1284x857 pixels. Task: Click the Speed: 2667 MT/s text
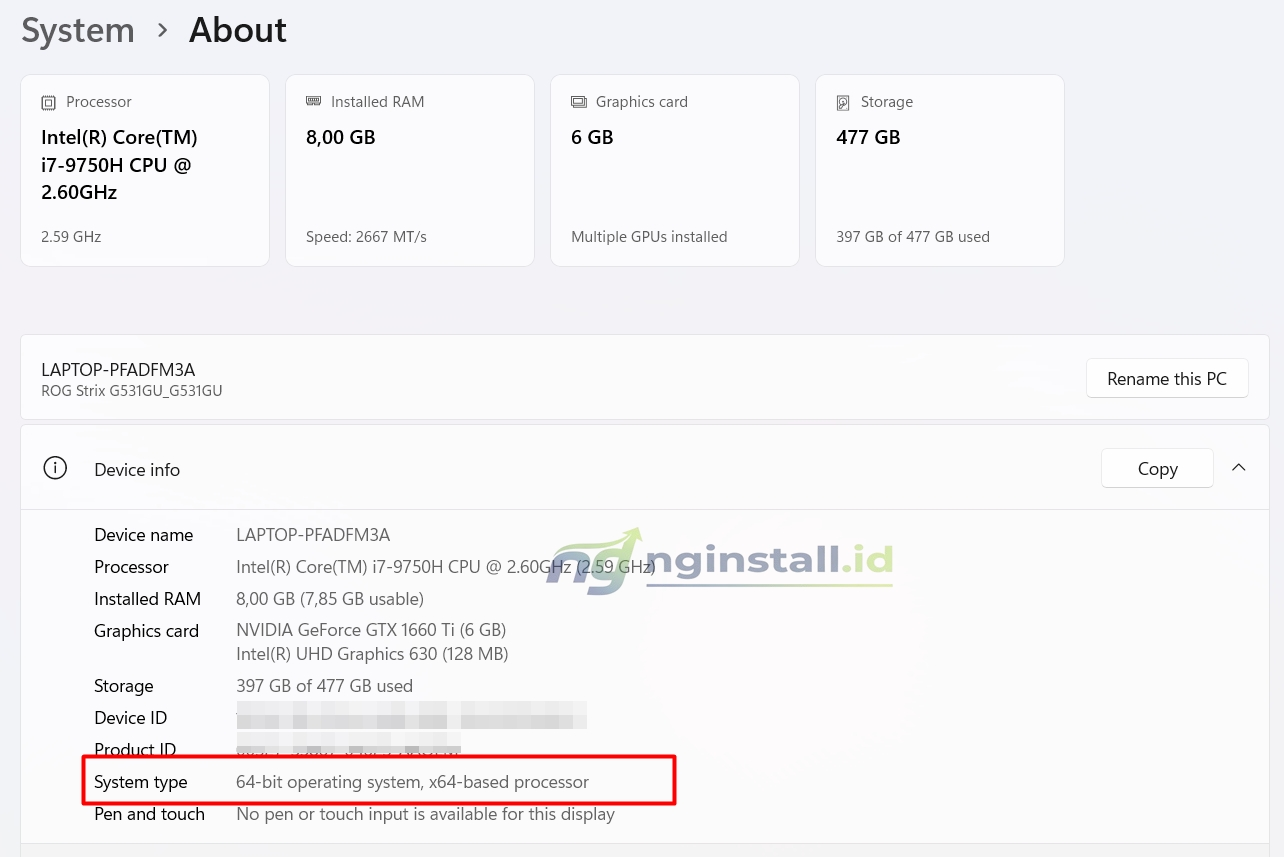point(366,237)
